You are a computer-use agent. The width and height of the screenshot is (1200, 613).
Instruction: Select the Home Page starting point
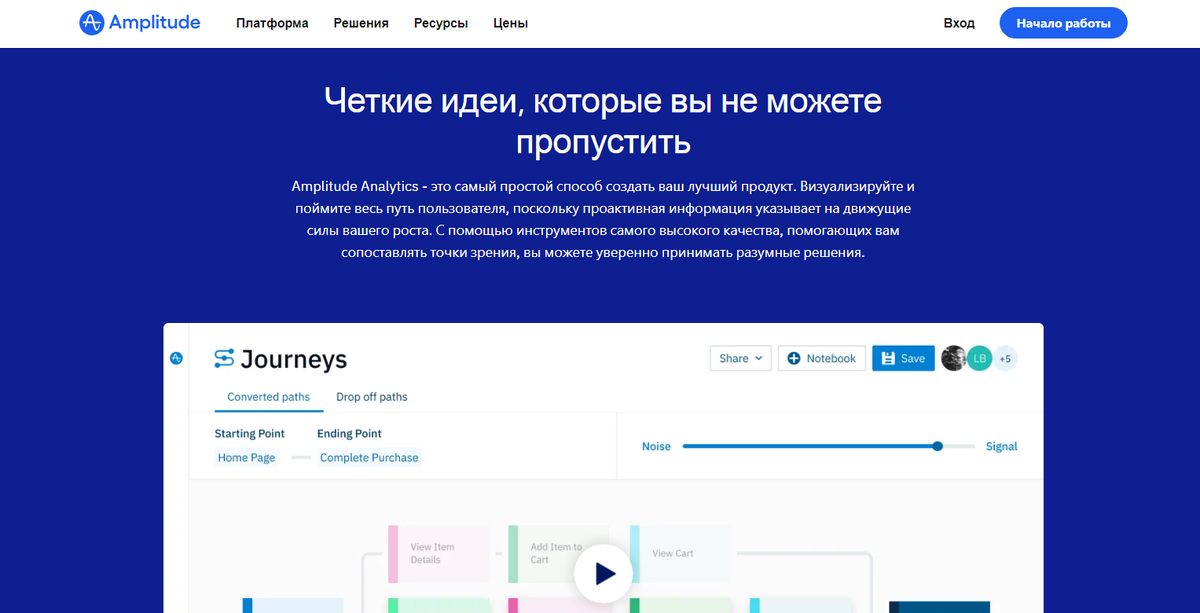coord(247,458)
